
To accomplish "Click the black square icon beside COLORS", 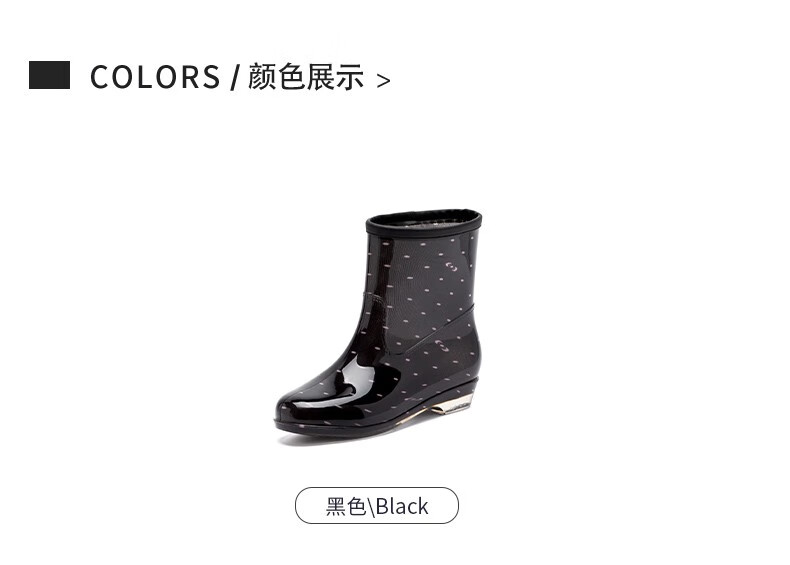I will tap(49, 75).
